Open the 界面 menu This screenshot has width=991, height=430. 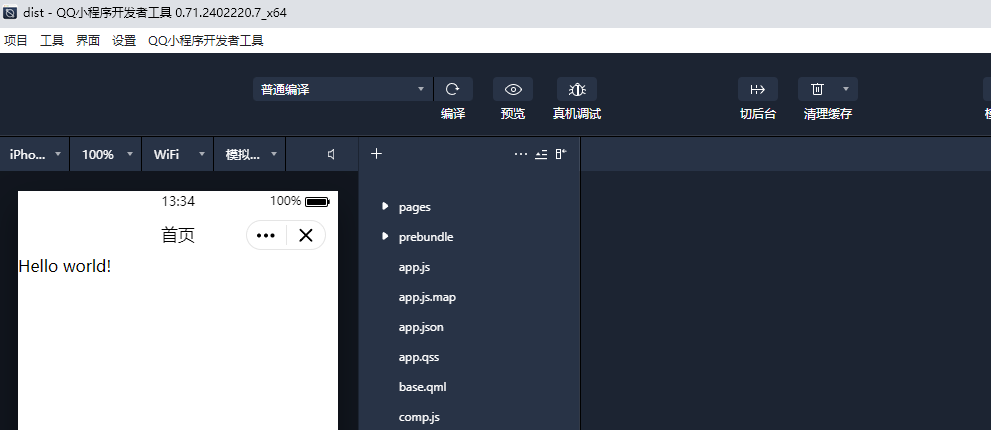(x=88, y=41)
